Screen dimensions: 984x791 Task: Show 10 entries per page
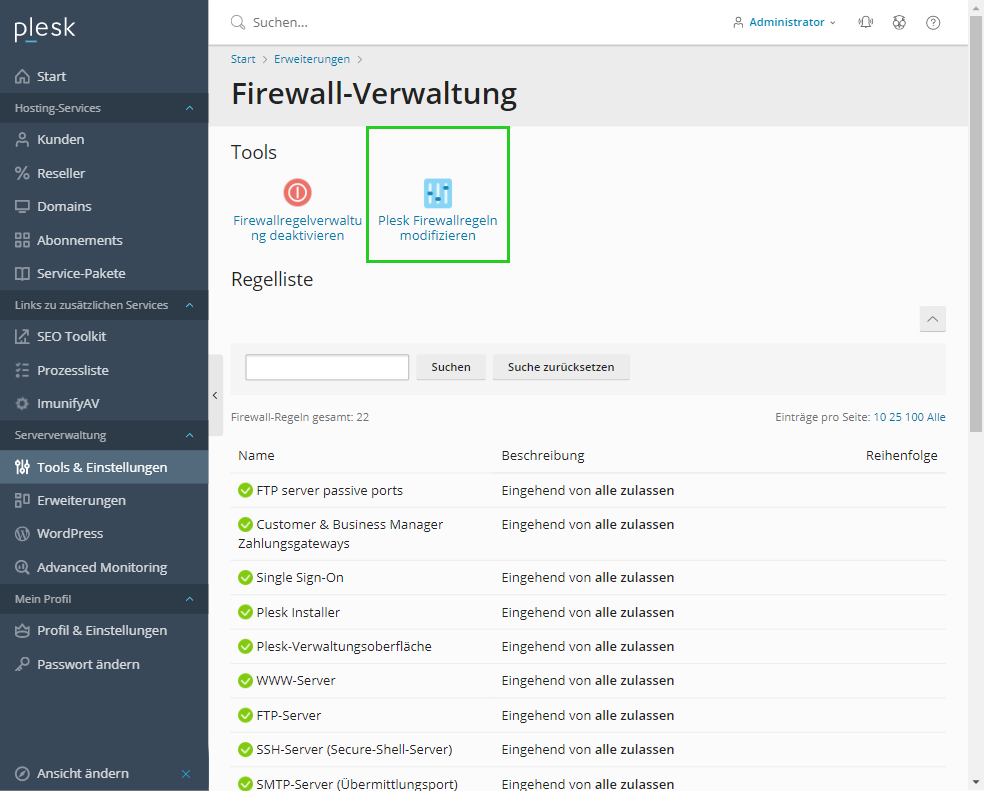click(x=880, y=417)
